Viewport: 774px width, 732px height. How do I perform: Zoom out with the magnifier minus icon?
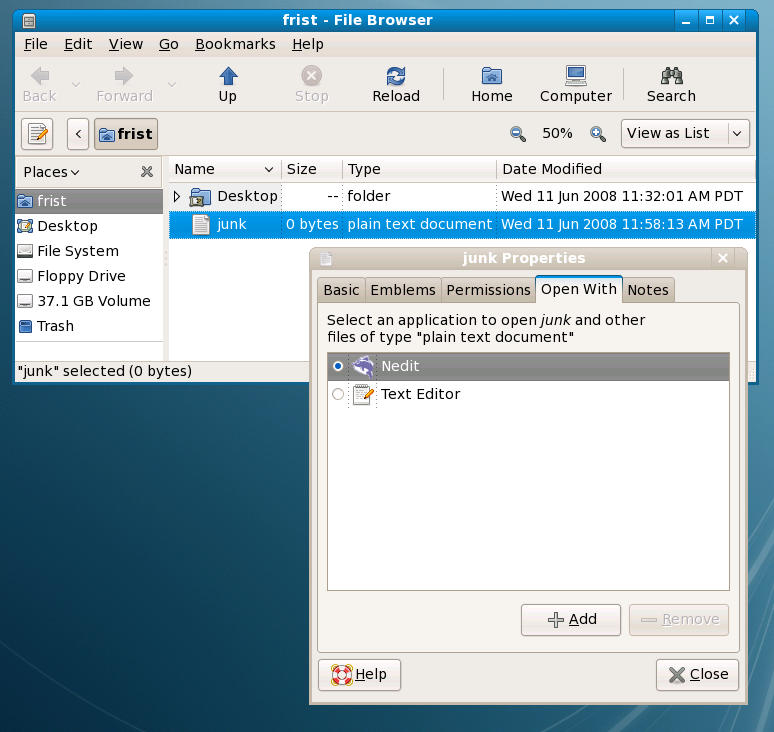click(x=518, y=133)
